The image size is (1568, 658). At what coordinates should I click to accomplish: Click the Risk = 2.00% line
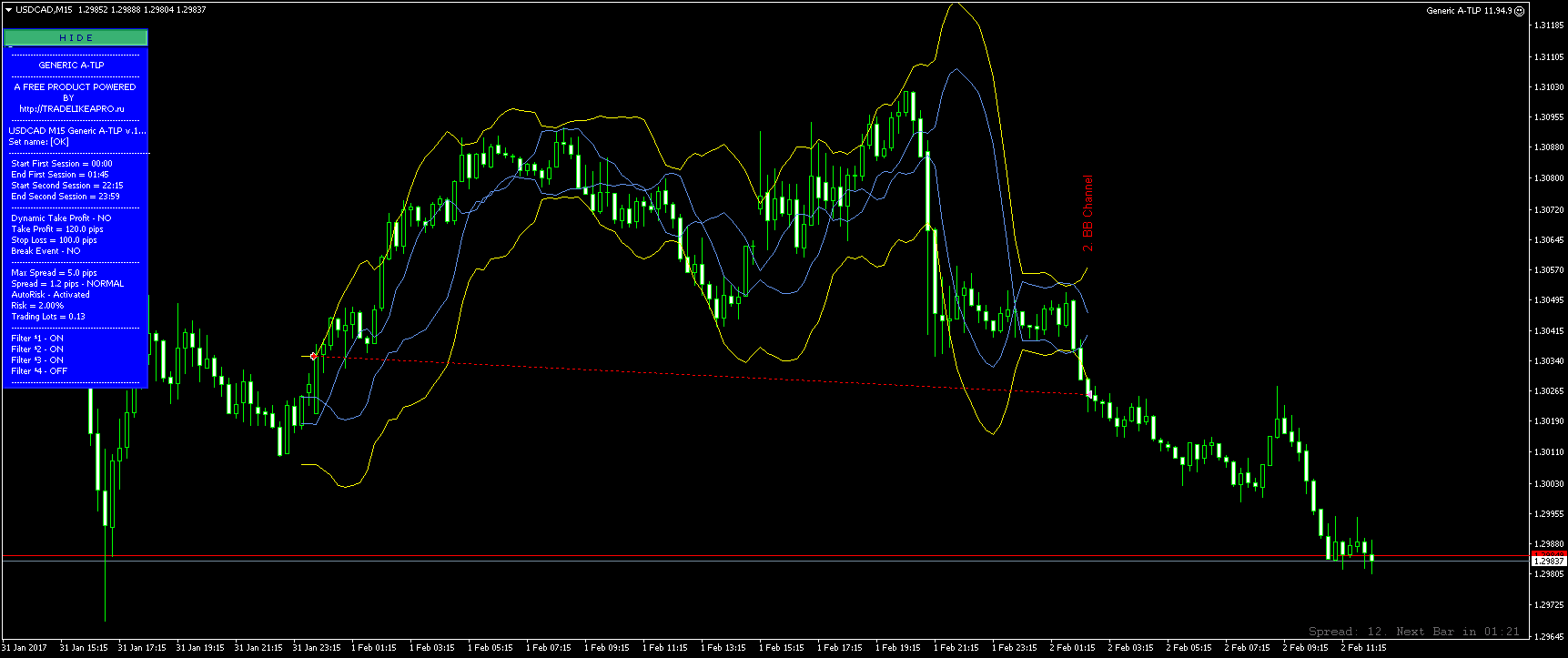(37, 306)
